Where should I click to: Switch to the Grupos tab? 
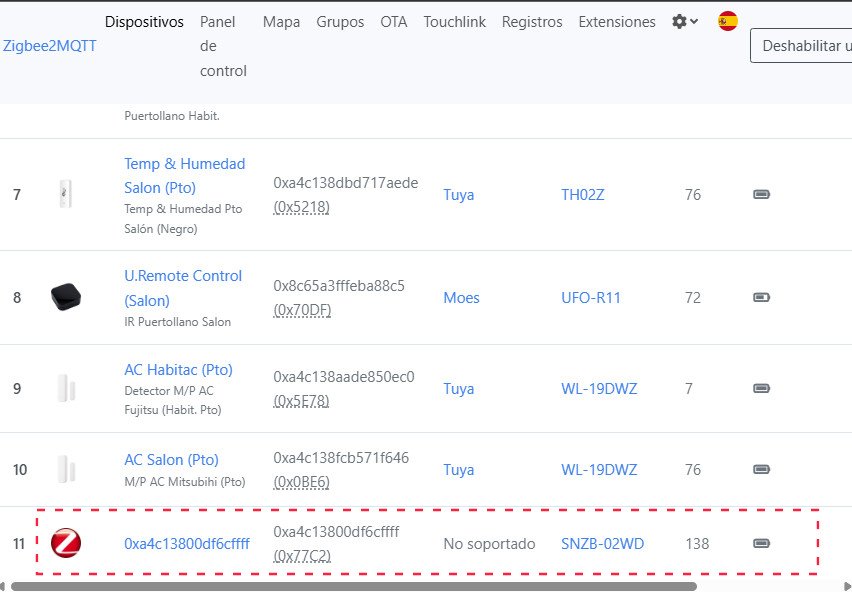tap(340, 22)
